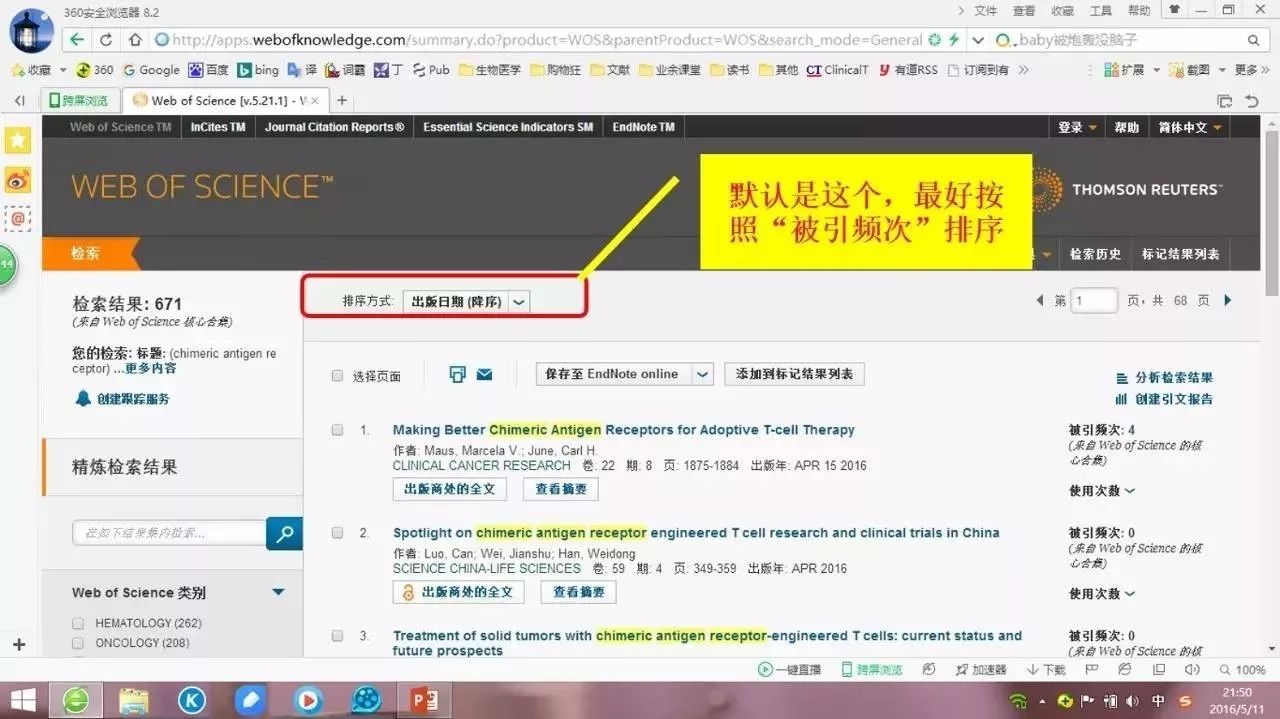This screenshot has height=719, width=1280.
Task: Open PowerPoint from the Windows taskbar
Action: tap(424, 699)
